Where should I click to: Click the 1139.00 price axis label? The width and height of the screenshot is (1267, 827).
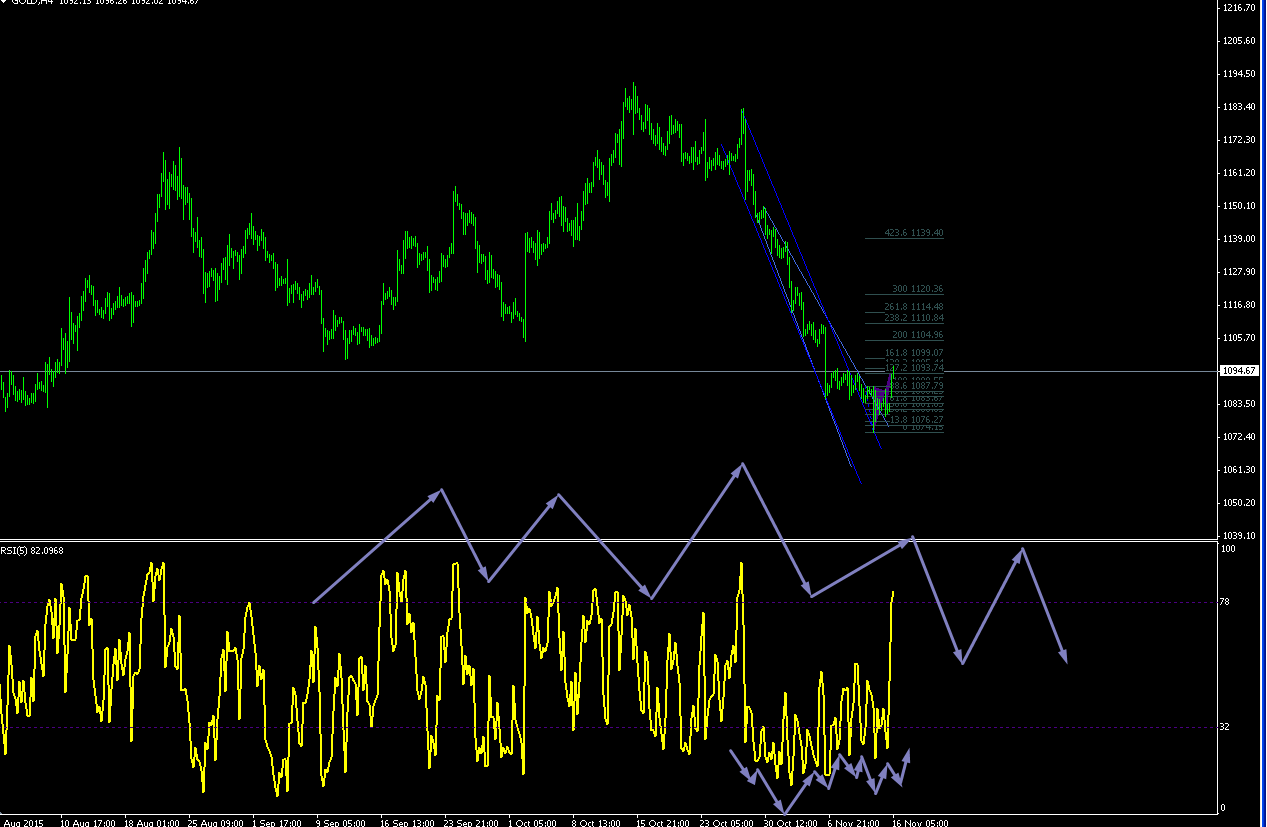tap(1241, 238)
